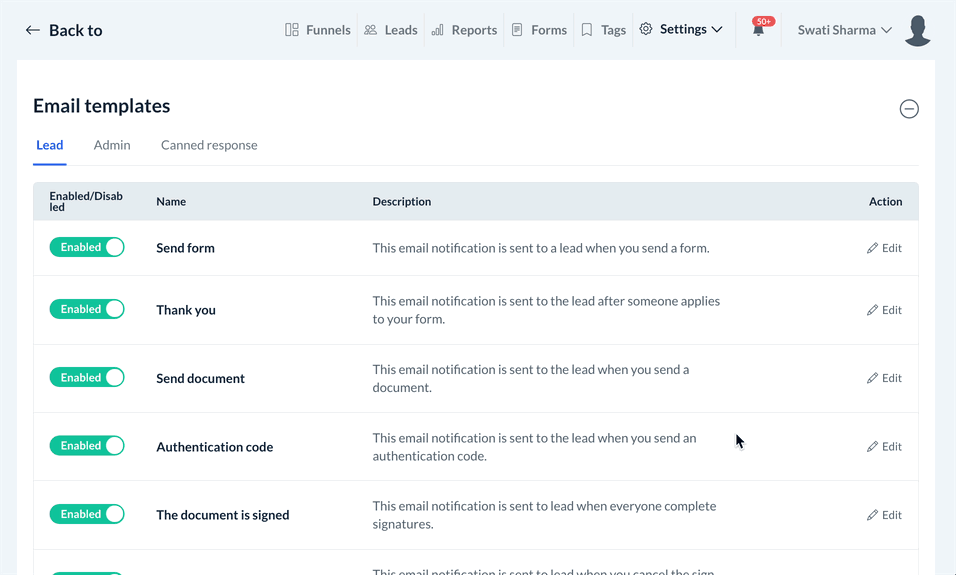956x575 pixels.
Task: Select the Canned response tab
Action: tap(209, 145)
